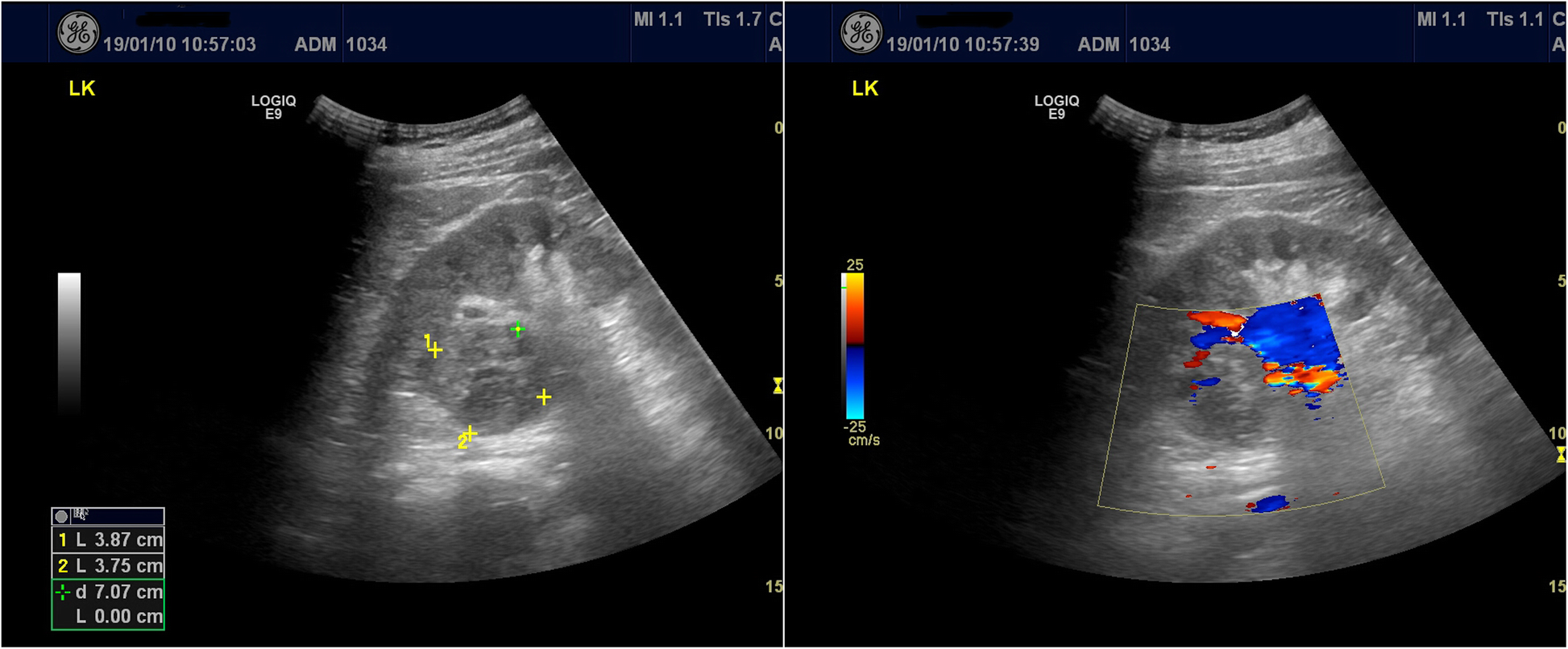Click the measurement panel header icon

(x=61, y=516)
